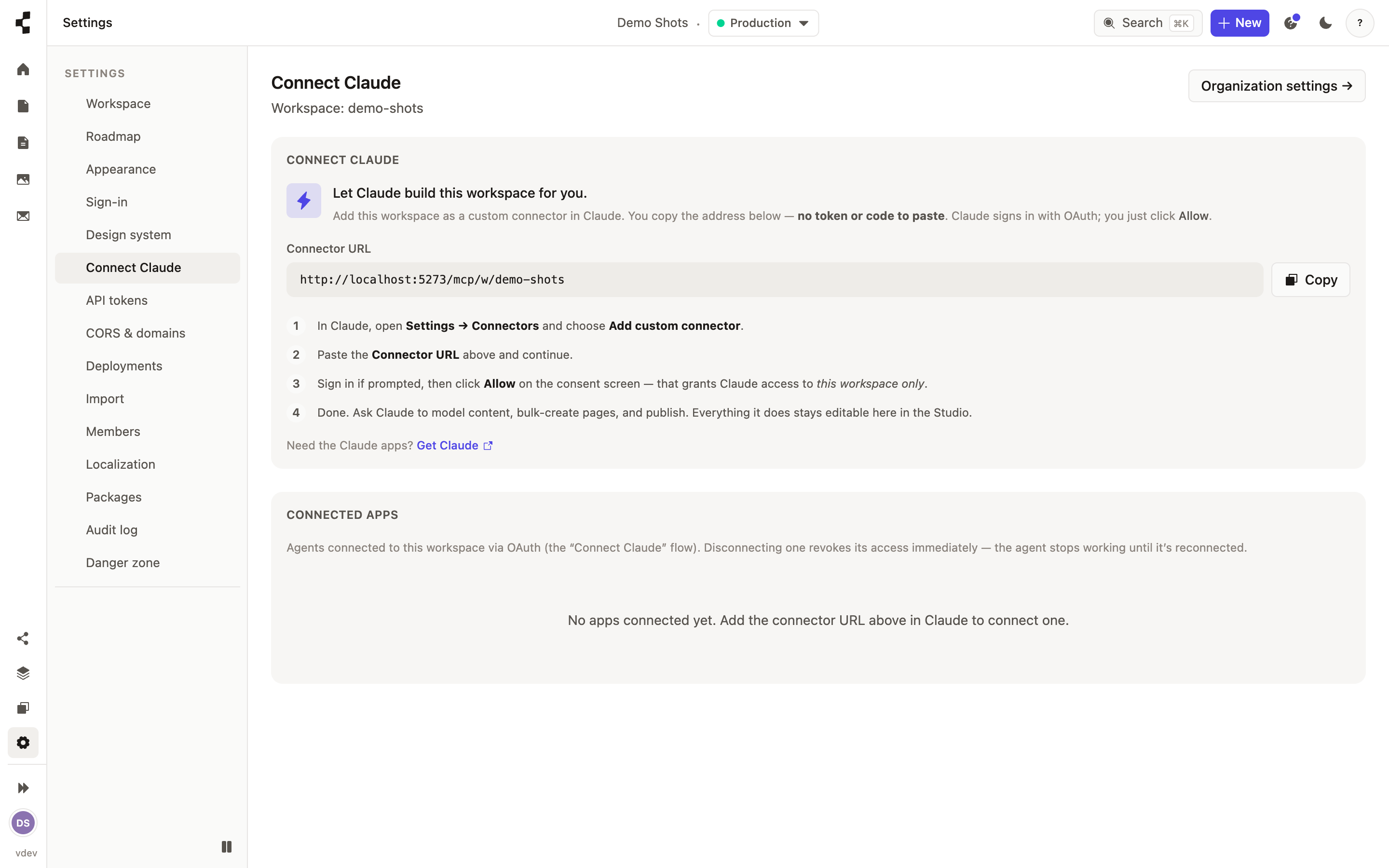
Task: Open Audit log settings
Action: point(148,530)
